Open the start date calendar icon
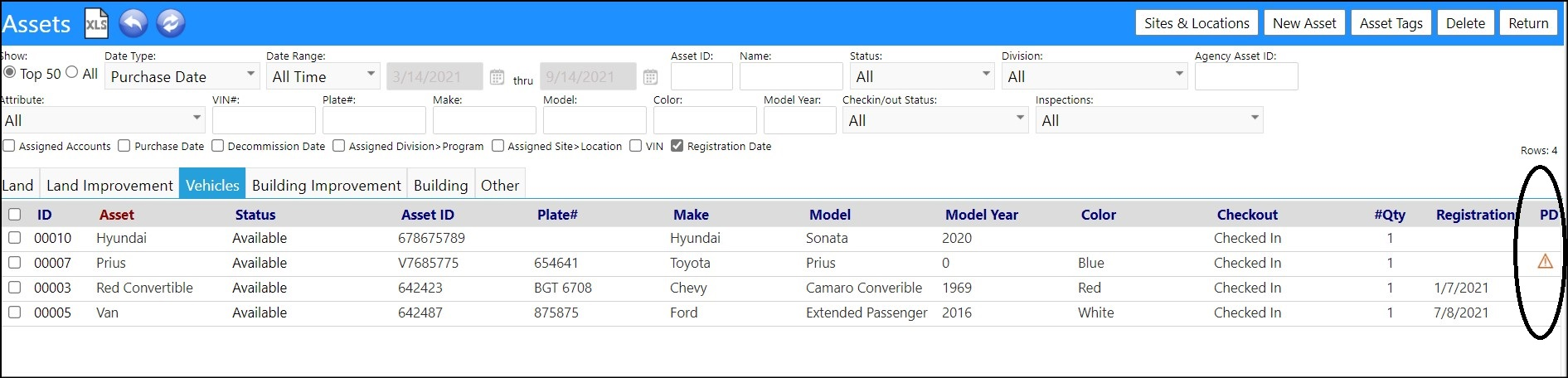The image size is (1568, 378). tap(497, 77)
